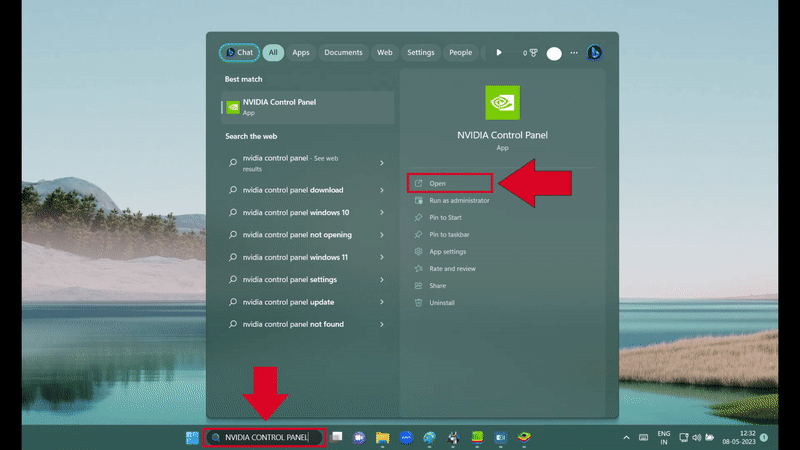800x450 pixels.
Task: Expand 'nvidia control panel settings' chevron
Action: coord(382,280)
